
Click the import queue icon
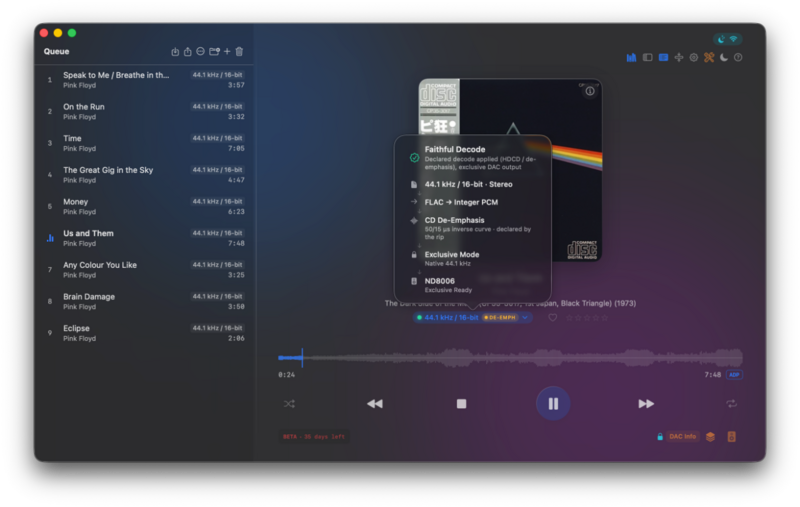pyautogui.click(x=175, y=52)
